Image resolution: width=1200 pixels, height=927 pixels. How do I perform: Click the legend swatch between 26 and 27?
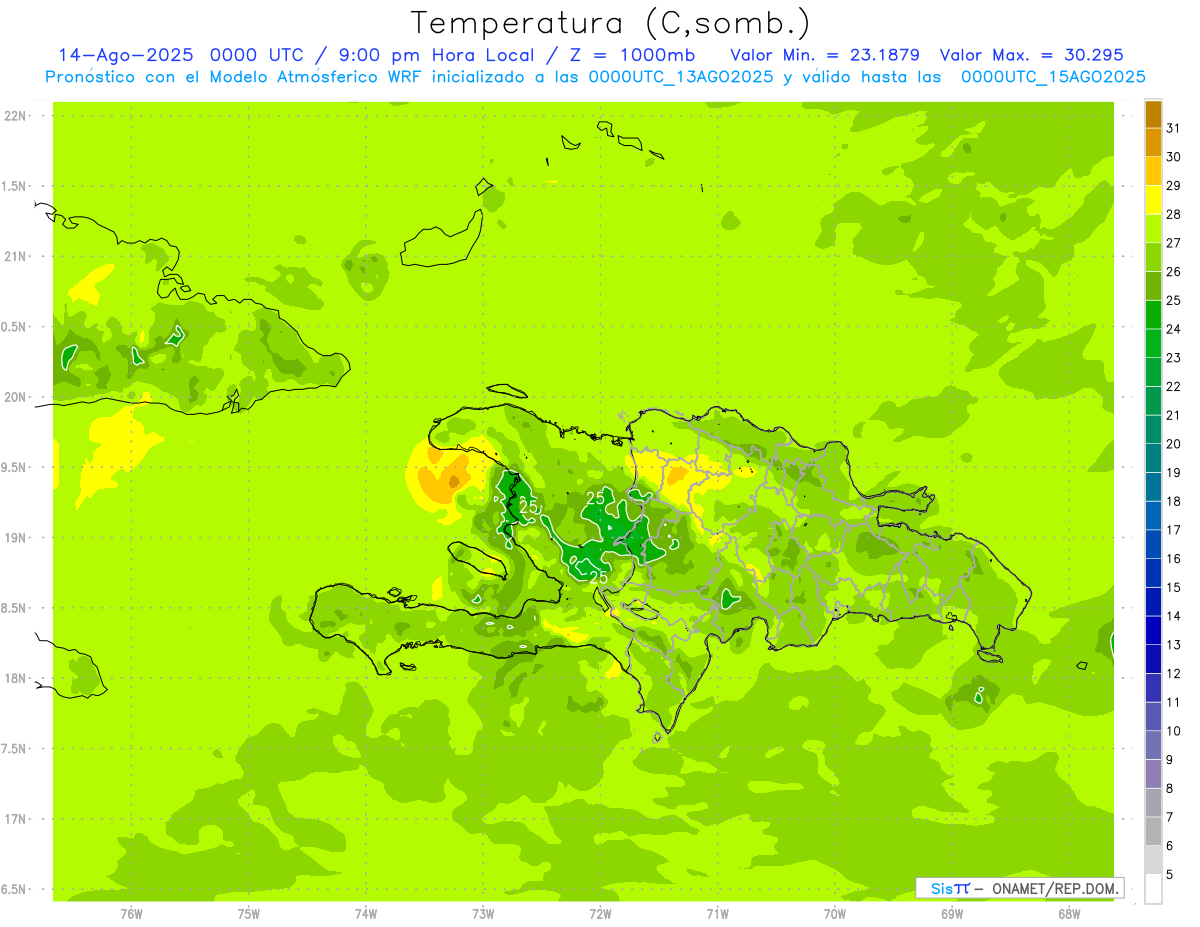click(x=1153, y=257)
